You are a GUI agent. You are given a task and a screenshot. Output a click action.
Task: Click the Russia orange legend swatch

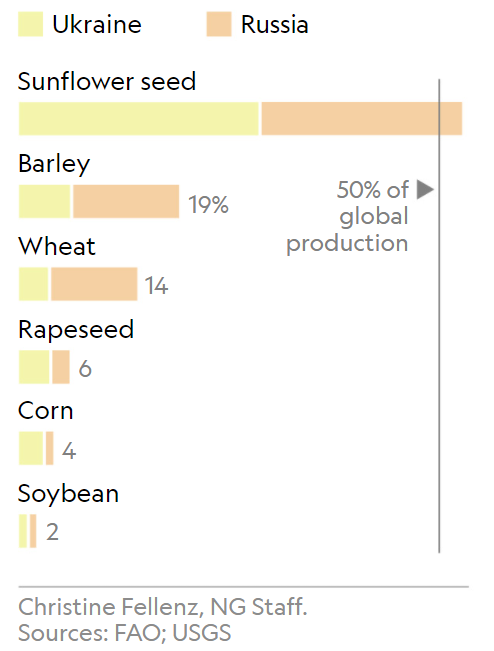tap(219, 24)
